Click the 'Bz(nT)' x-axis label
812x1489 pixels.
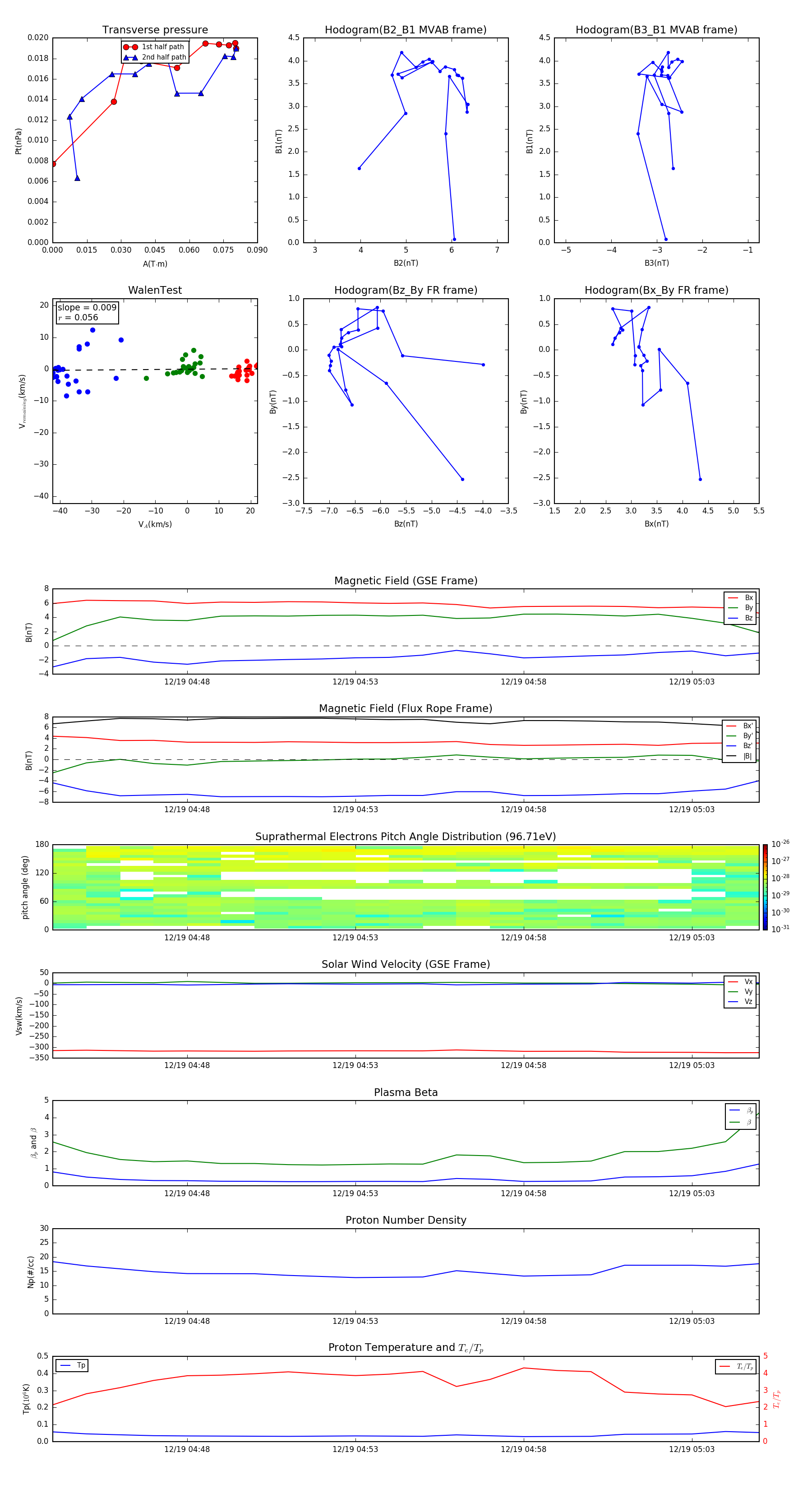click(406, 524)
